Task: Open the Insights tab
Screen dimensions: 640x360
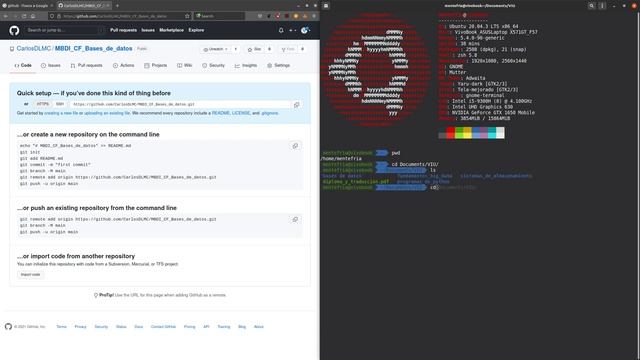Action: point(246,65)
